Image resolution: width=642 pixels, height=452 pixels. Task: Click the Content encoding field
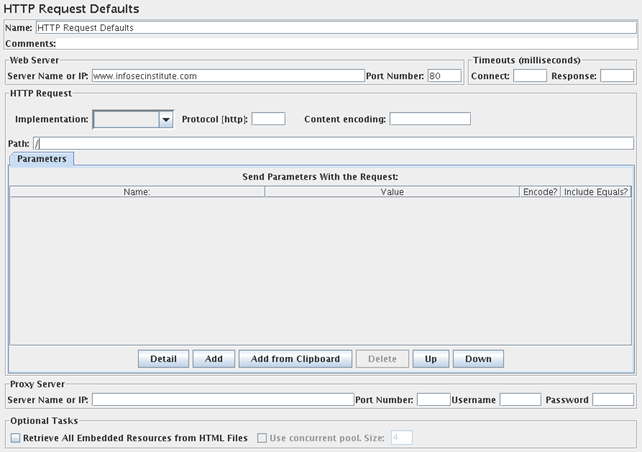coord(430,119)
